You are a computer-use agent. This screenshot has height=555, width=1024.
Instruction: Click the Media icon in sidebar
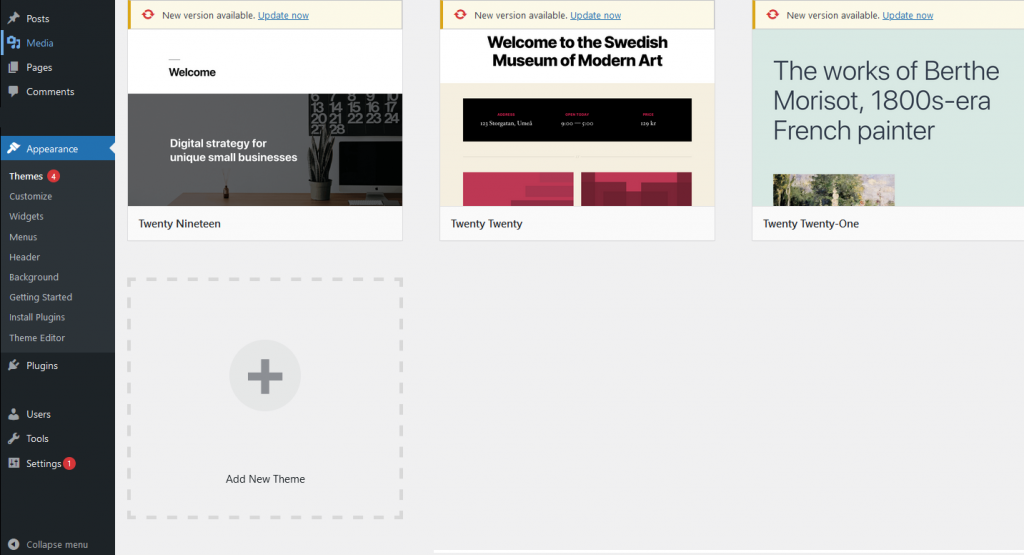coord(13,43)
